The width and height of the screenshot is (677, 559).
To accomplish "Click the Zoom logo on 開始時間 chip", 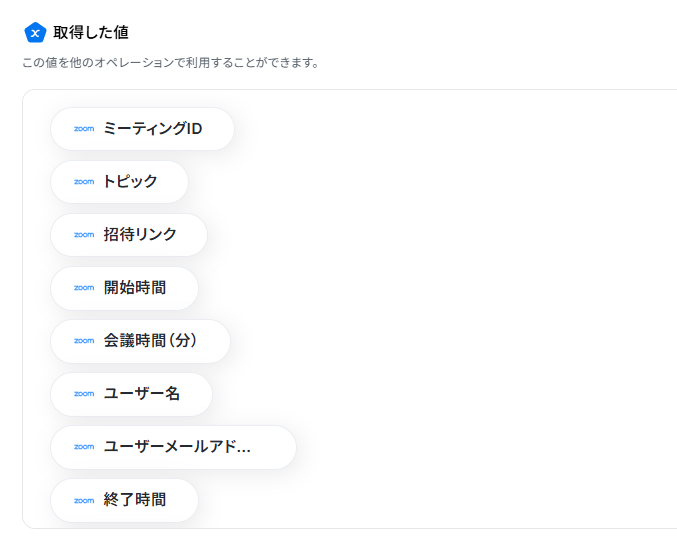I will [84, 288].
